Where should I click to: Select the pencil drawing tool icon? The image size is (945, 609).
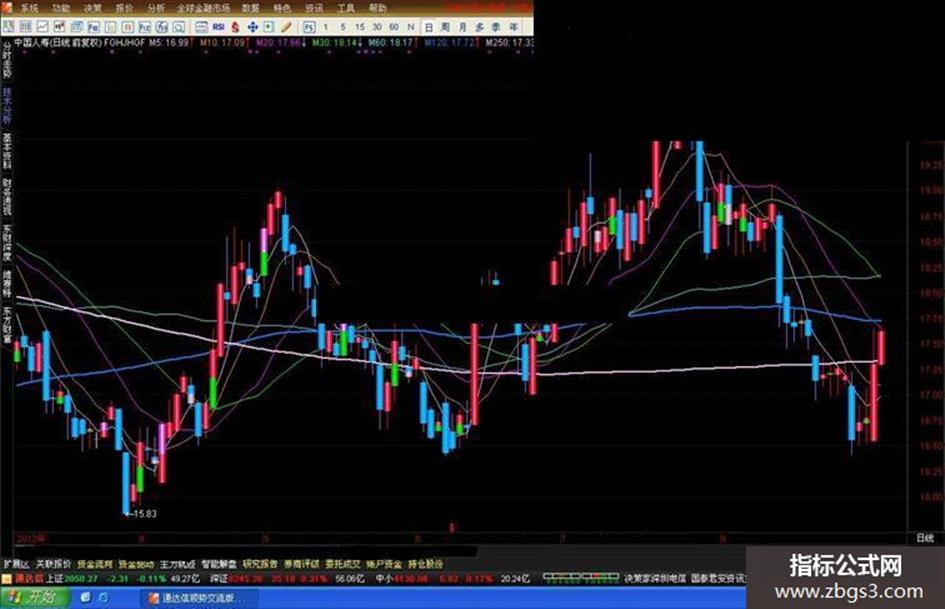[286, 27]
